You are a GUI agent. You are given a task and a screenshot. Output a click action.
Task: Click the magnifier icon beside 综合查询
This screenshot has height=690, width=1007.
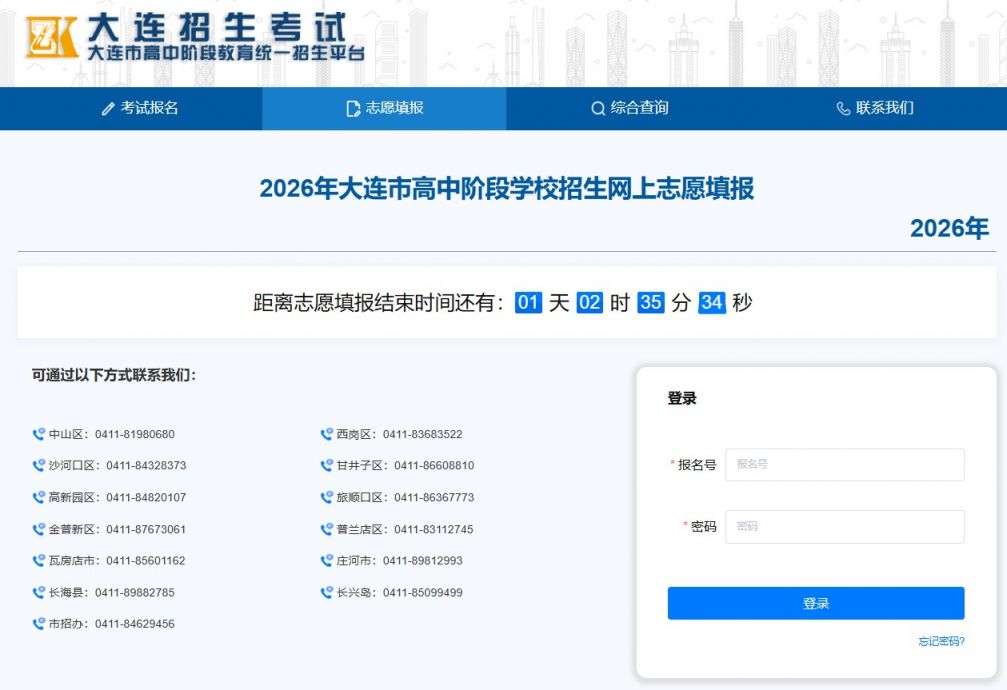598,109
